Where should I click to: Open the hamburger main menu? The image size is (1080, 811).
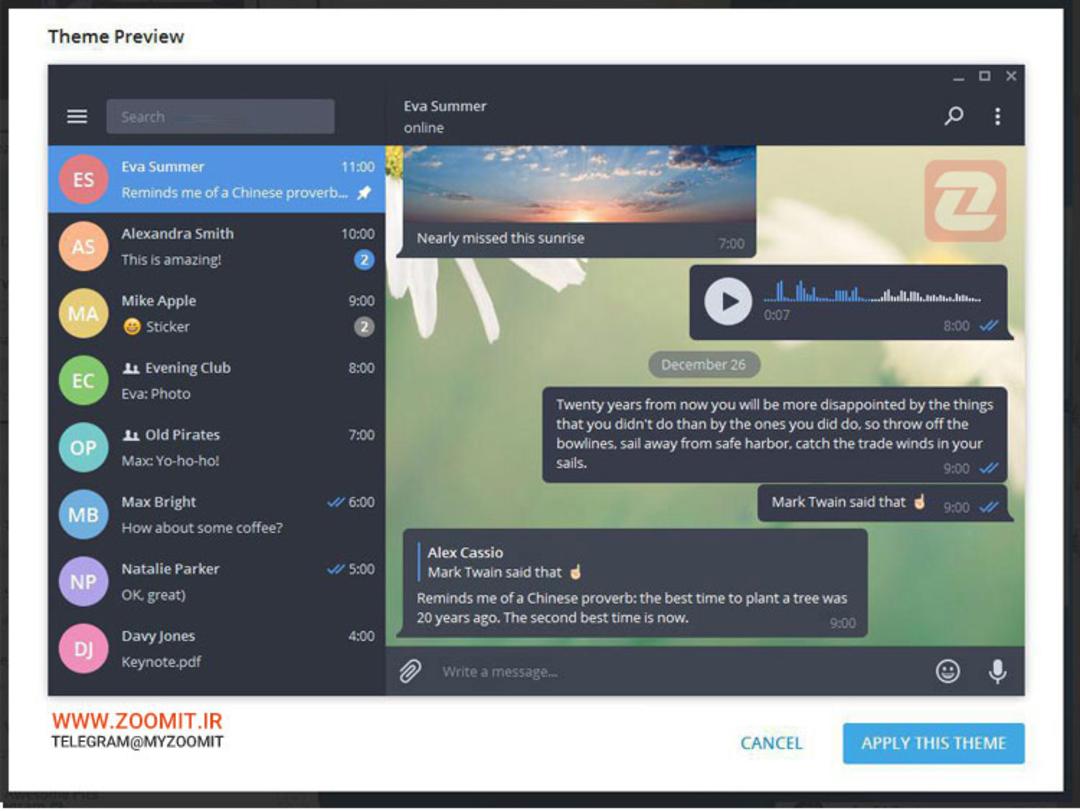77,116
